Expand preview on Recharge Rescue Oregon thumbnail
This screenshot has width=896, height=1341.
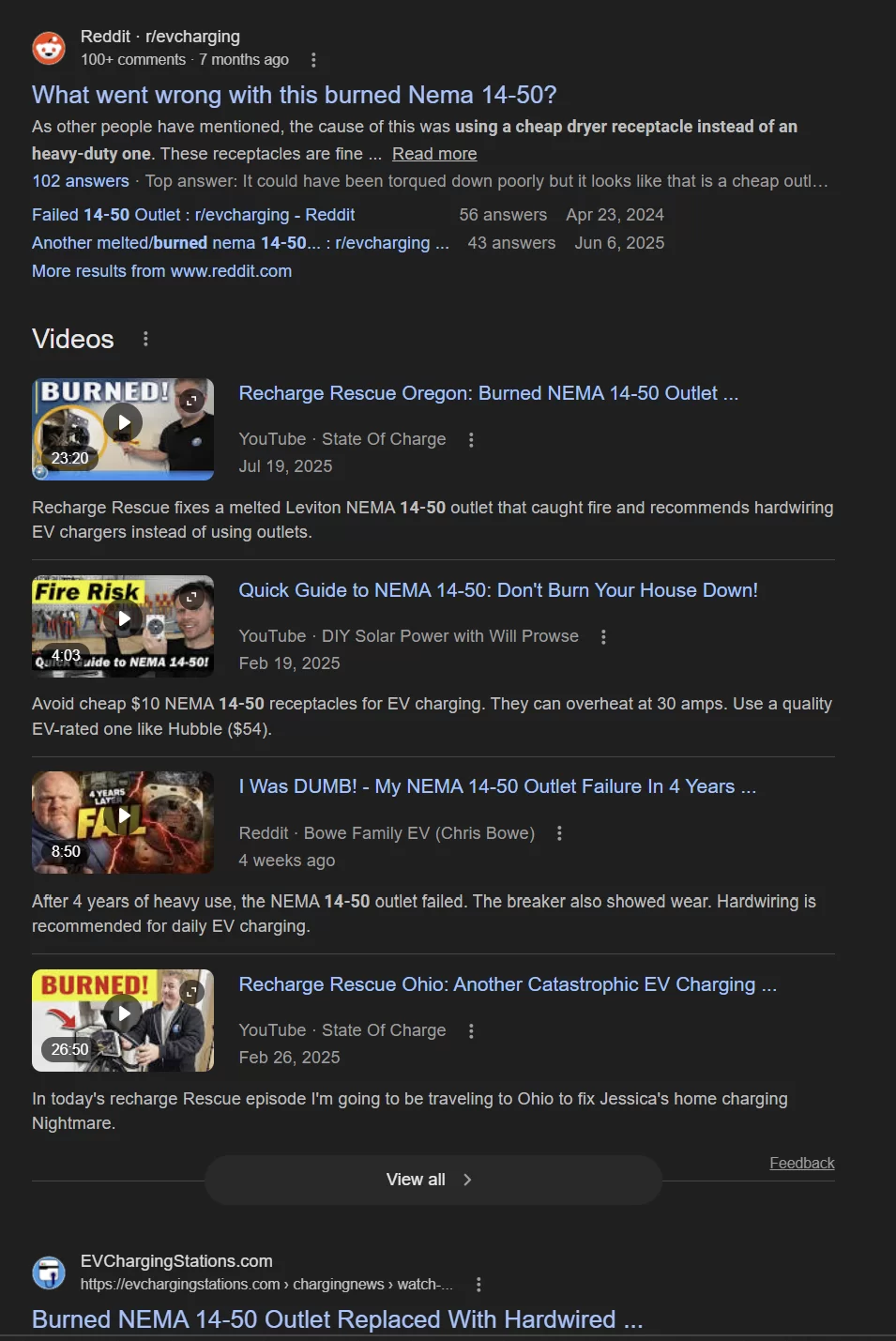tap(191, 401)
